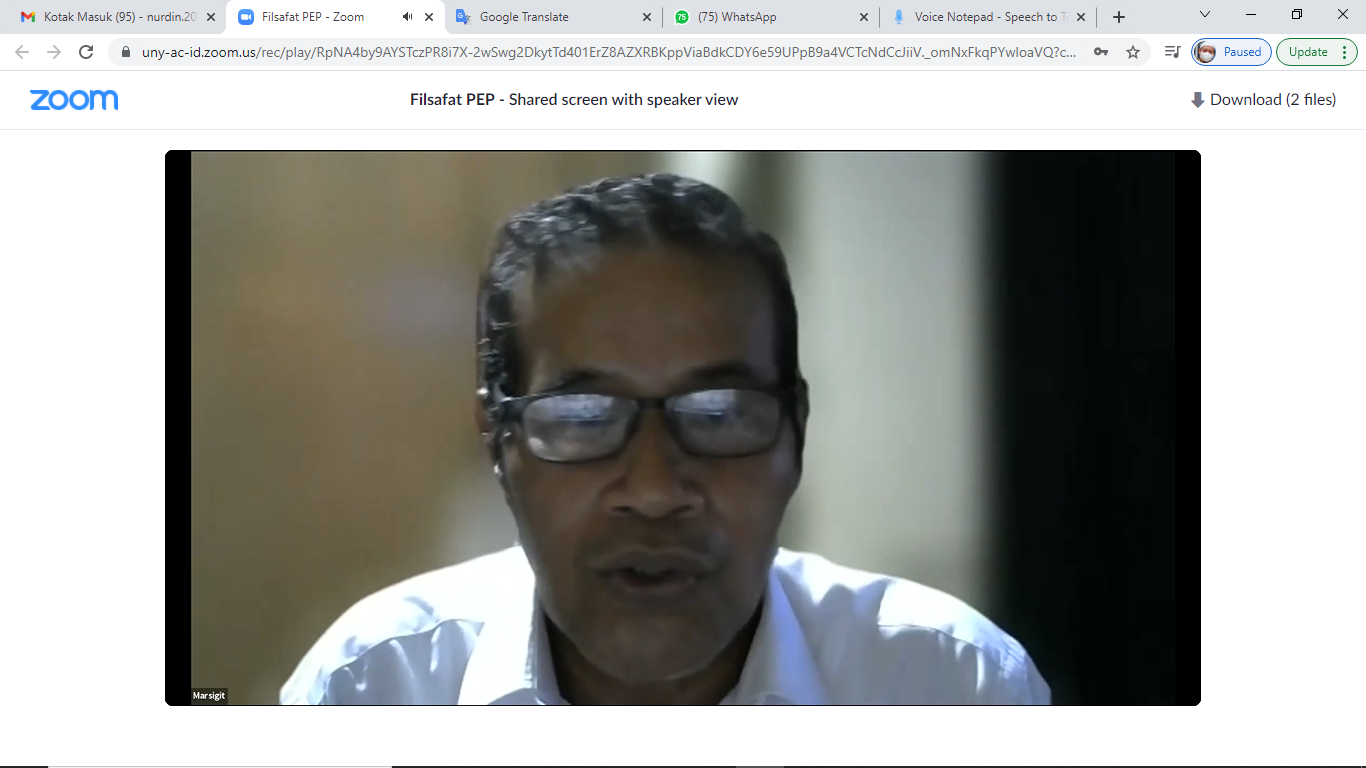Close the Voice Notepad tab
The width and height of the screenshot is (1366, 768).
(1081, 17)
